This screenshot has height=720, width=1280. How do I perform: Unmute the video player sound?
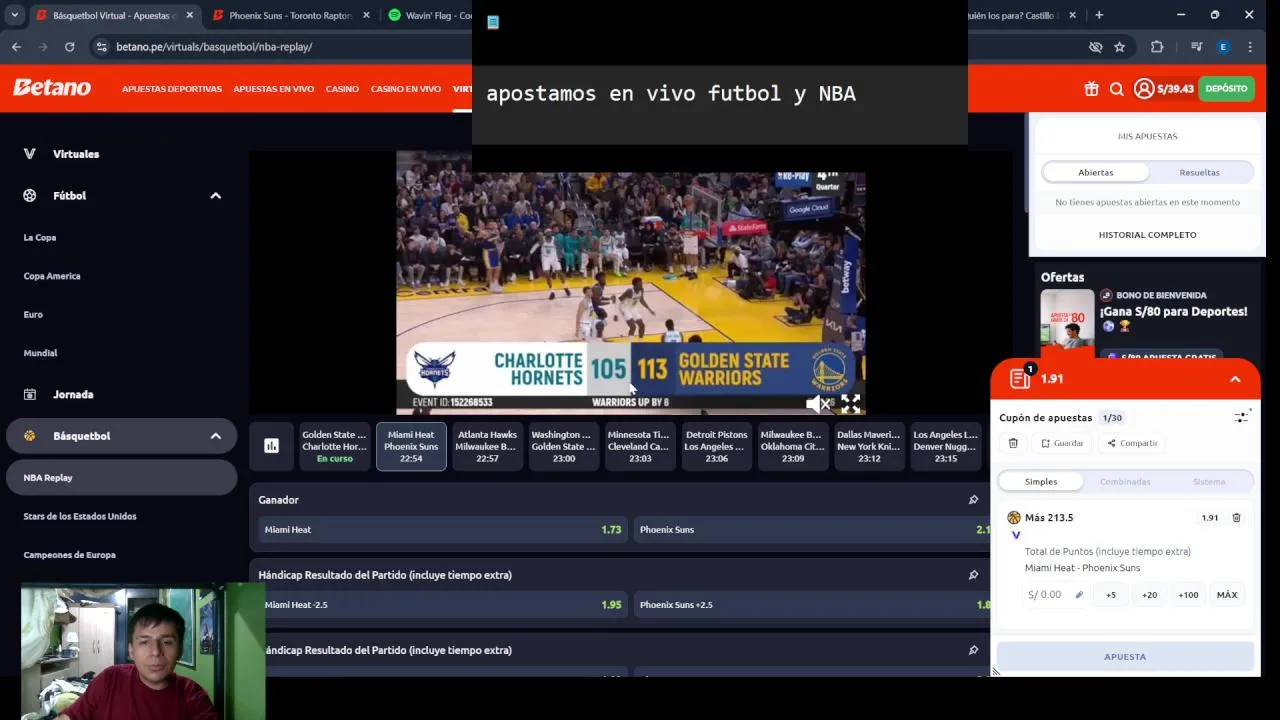coord(817,403)
